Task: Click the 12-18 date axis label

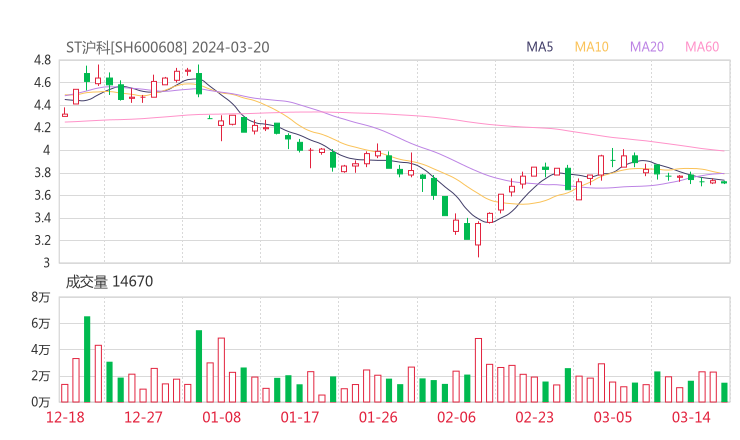Action: click(x=65, y=417)
